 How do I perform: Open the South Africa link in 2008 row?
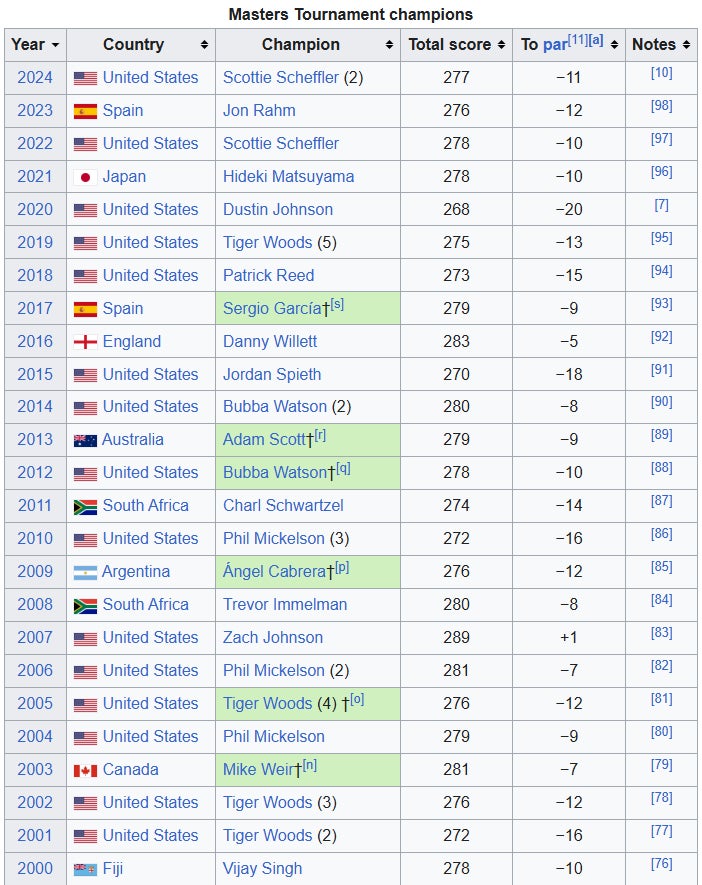tap(145, 605)
